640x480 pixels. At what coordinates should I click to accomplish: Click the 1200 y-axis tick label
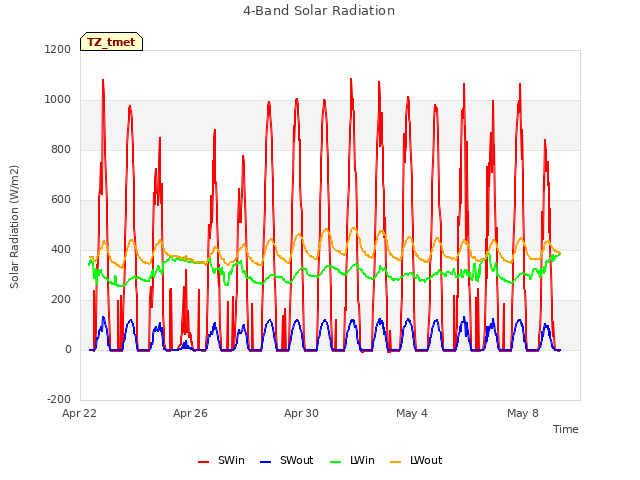click(58, 49)
